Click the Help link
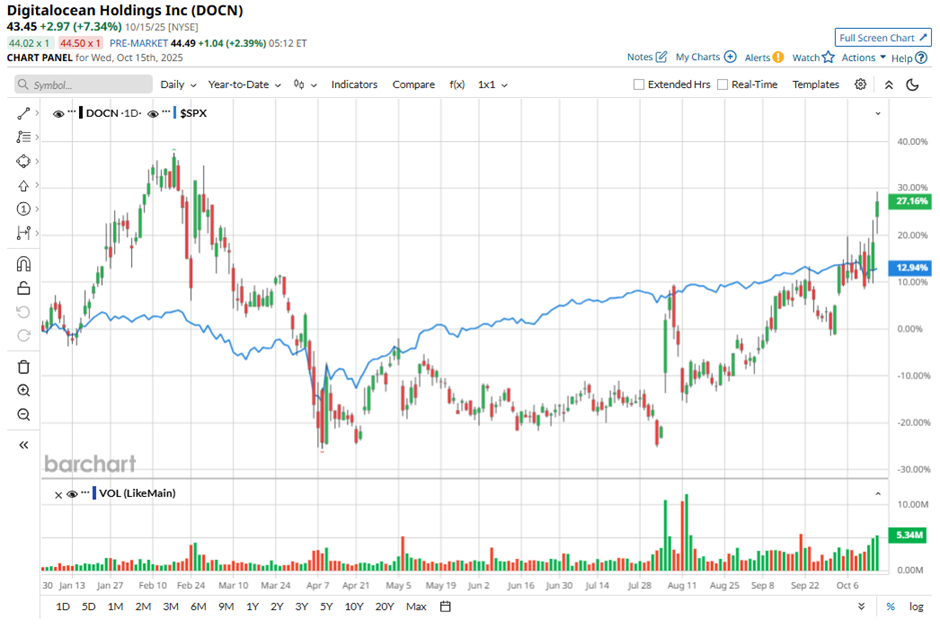This screenshot has width=940, height=638. pyautogui.click(x=902, y=58)
